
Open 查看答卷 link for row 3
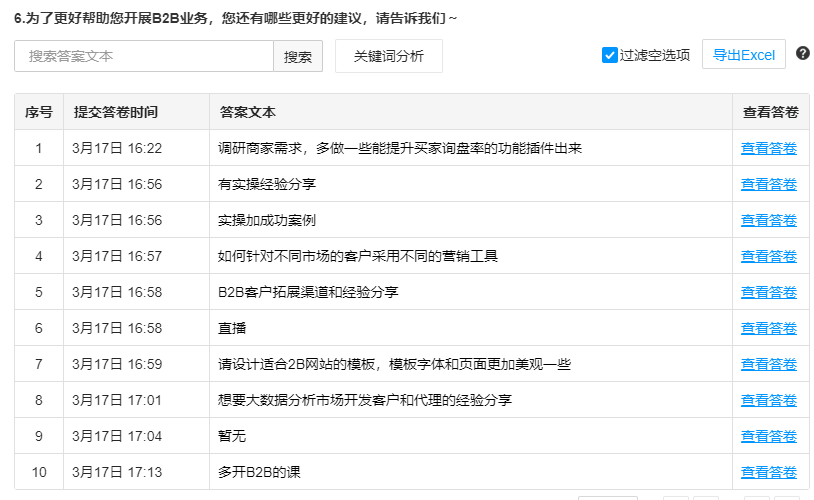point(769,220)
